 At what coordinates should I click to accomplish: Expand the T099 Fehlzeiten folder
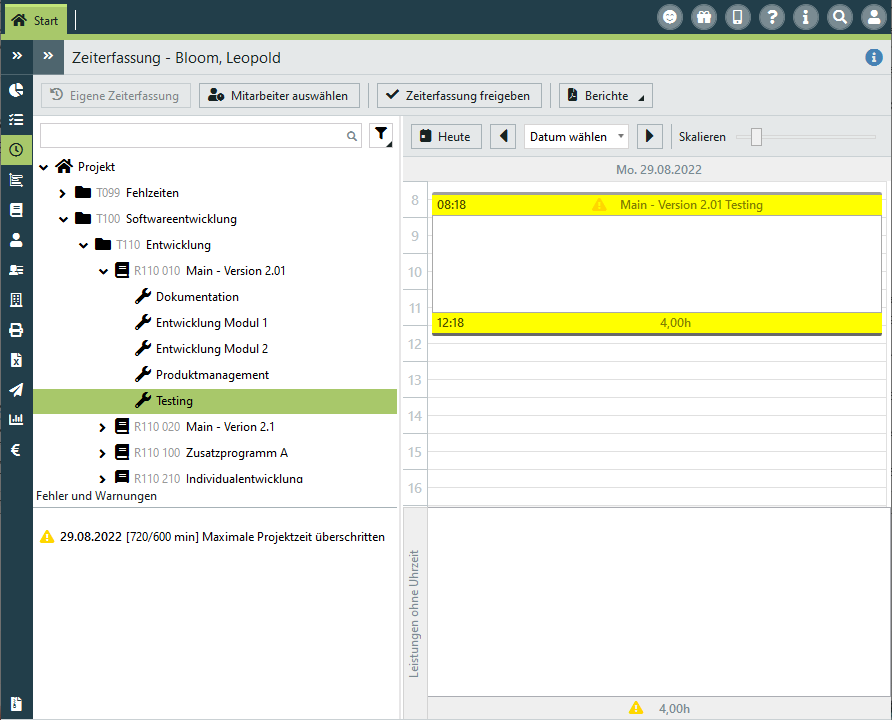[x=62, y=193]
